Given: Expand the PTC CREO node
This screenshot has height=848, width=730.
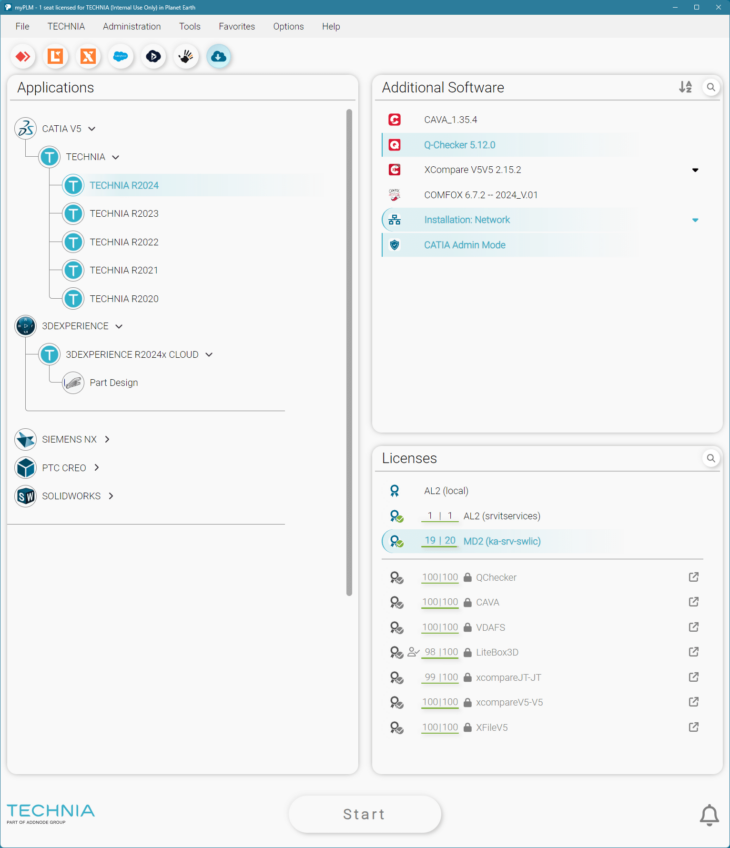Looking at the screenshot, I should [x=97, y=467].
